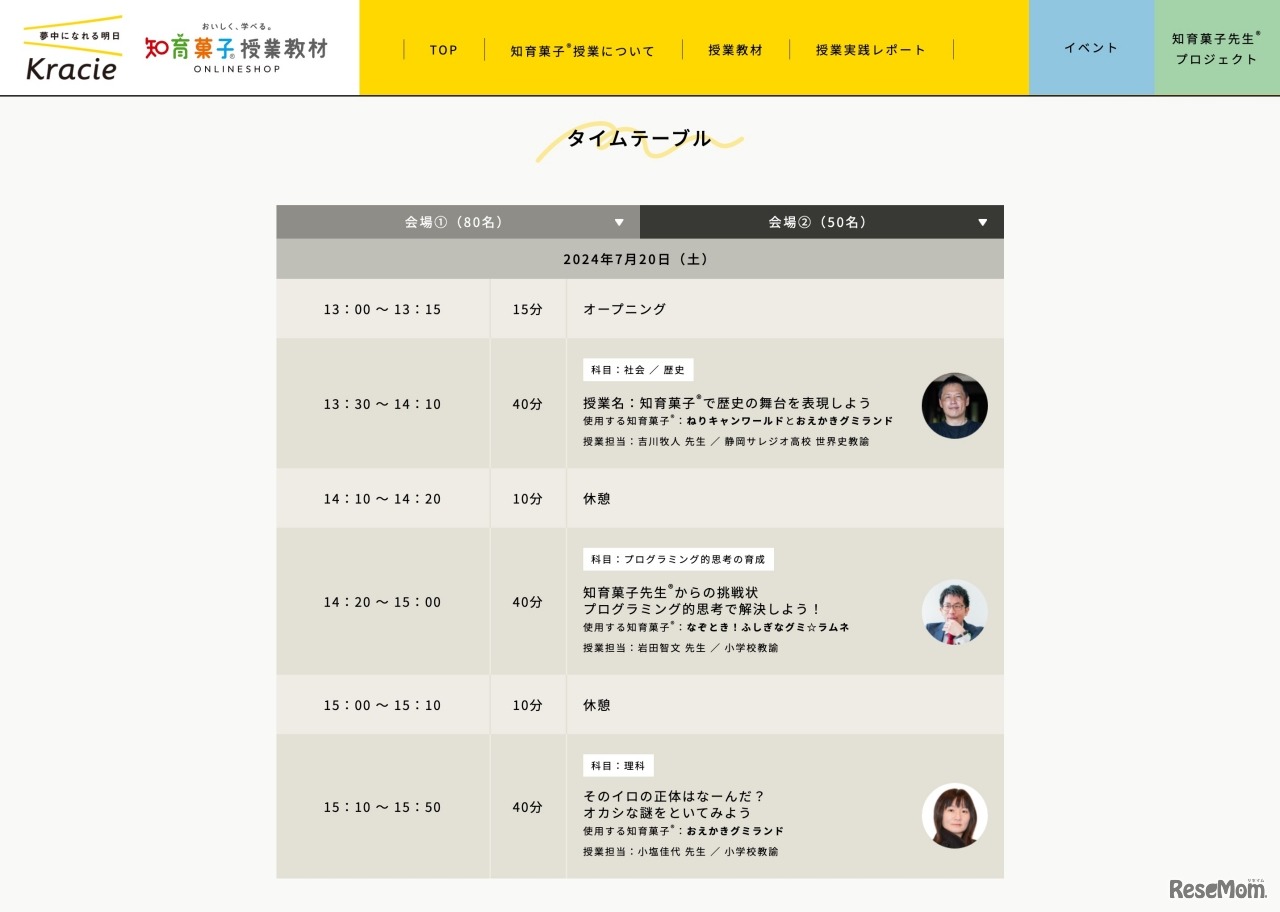Click the 科目:プログラミング的思考の育成 tag
Viewport: 1280px width, 912px height.
[x=678, y=560]
